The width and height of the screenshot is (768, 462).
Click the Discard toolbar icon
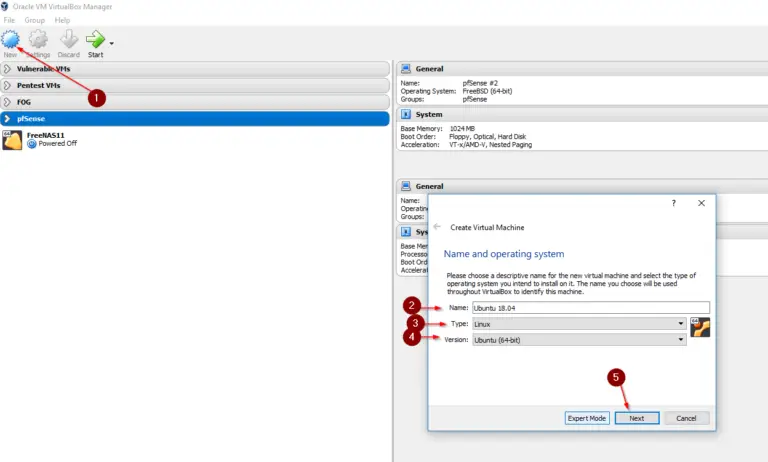pos(69,39)
